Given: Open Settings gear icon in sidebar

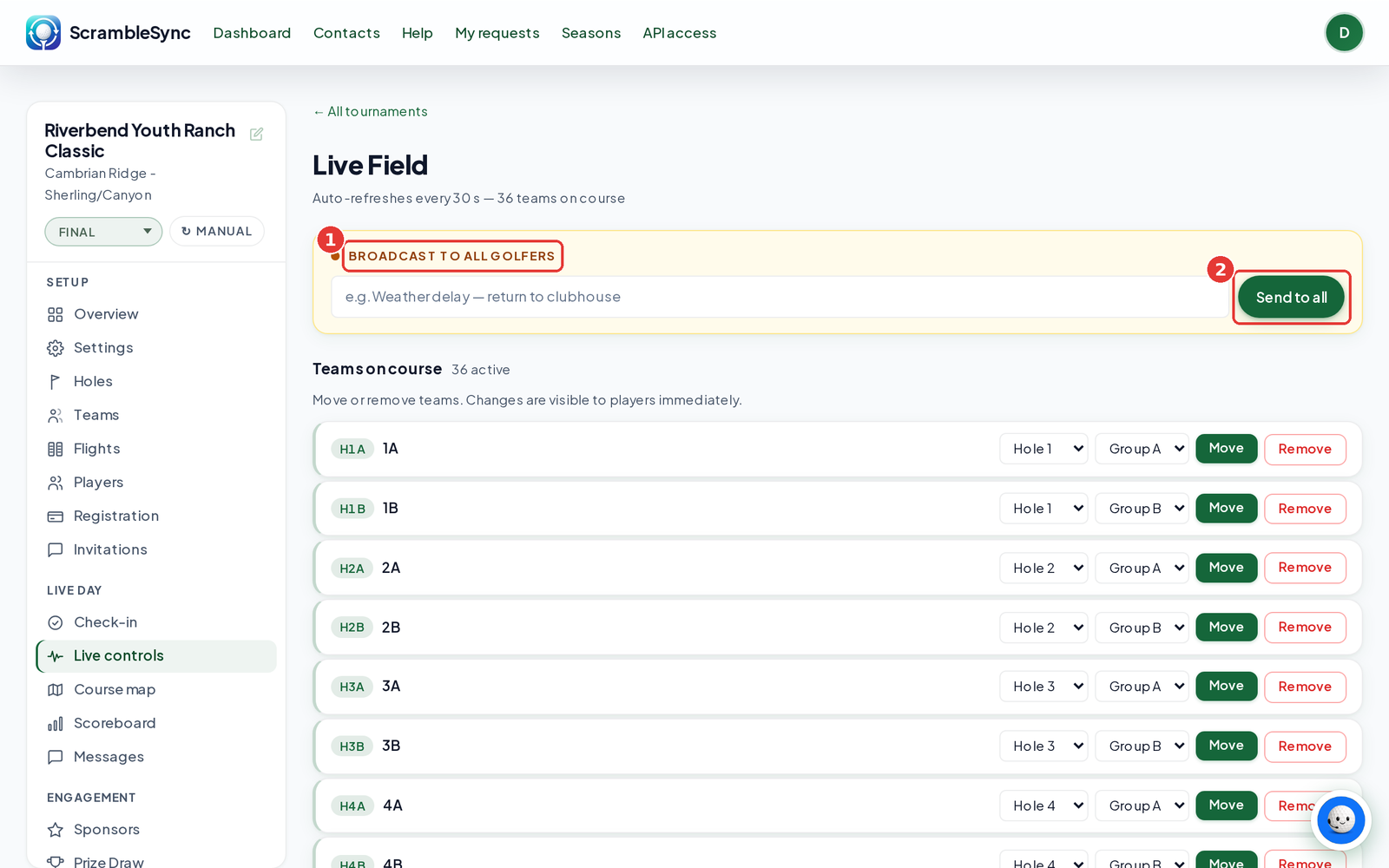Looking at the screenshot, I should [x=56, y=348].
